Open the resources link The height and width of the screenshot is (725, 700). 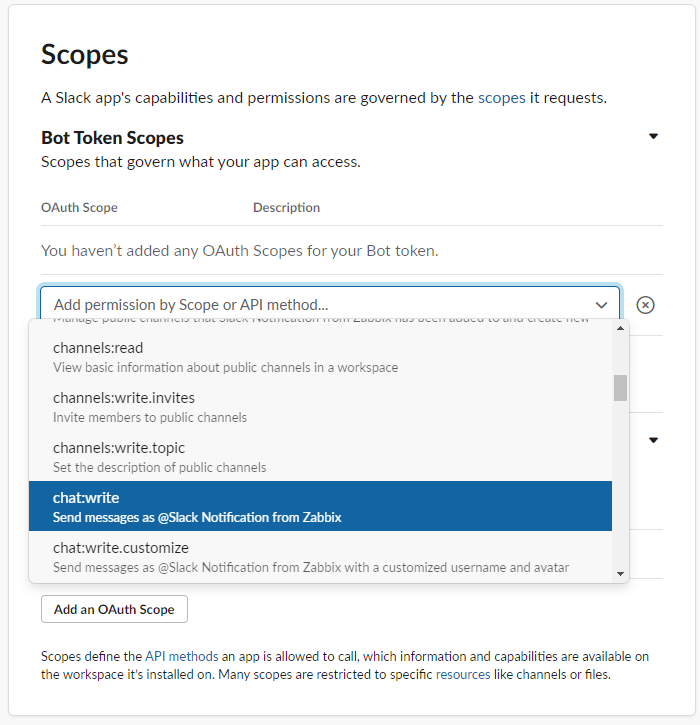[x=463, y=674]
